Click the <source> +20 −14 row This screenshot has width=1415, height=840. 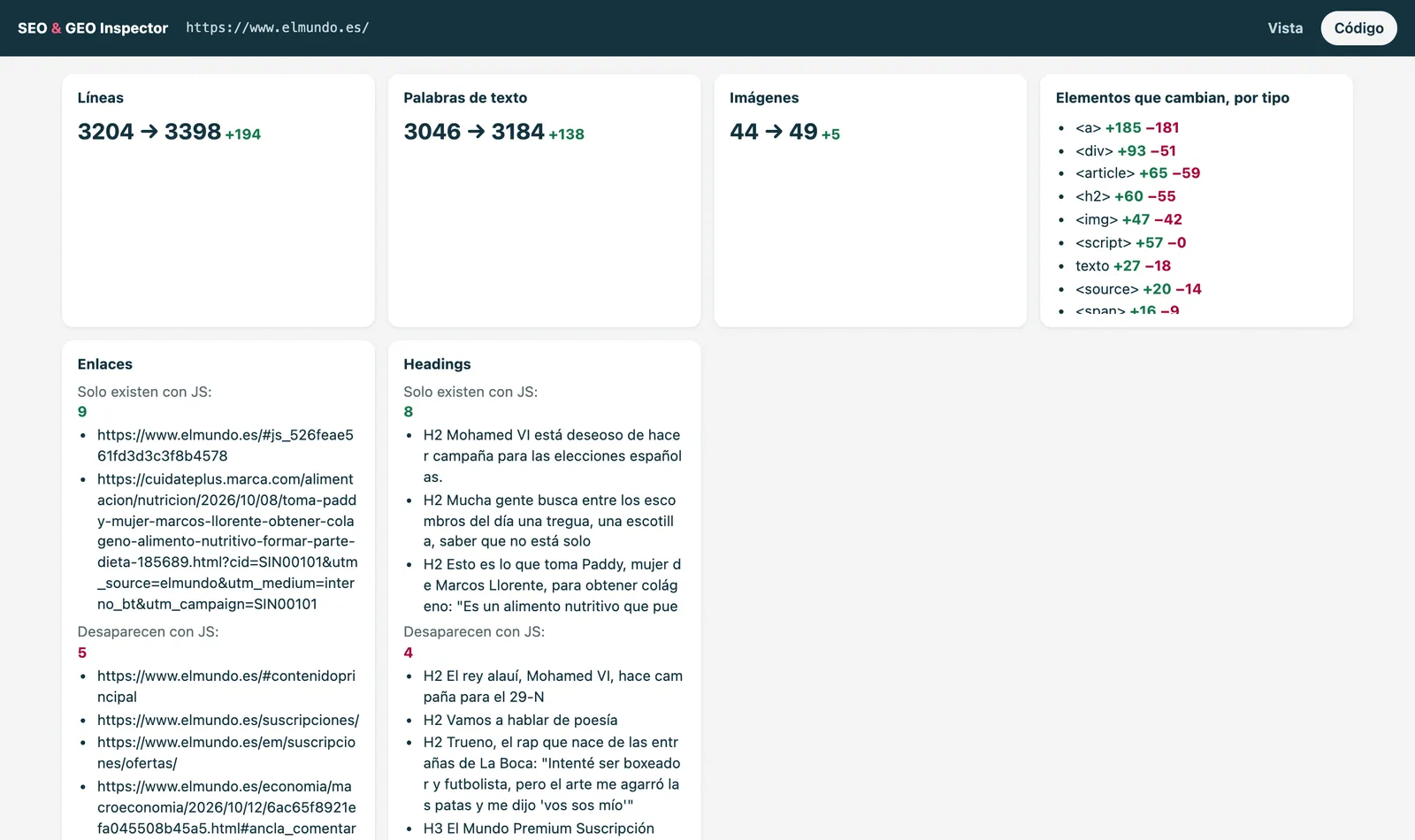(1139, 289)
